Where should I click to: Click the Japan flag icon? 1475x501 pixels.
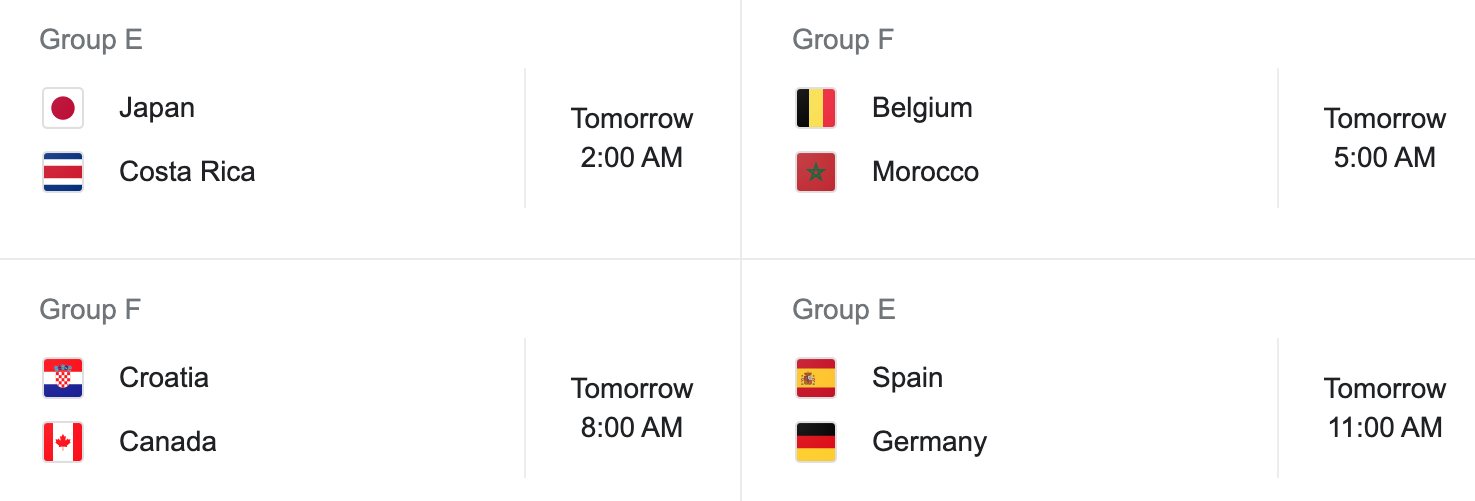pyautogui.click(x=63, y=108)
